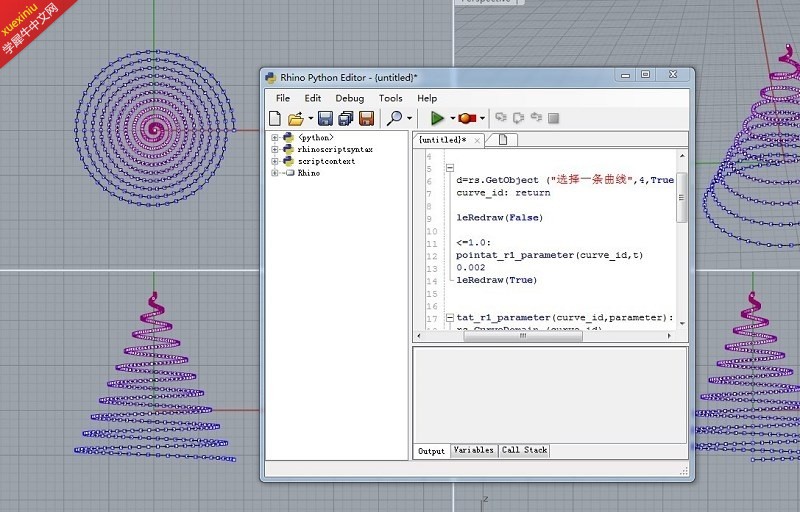This screenshot has width=800, height=512.
Task: Click the scroll right arrow of code editor
Action: [669, 336]
